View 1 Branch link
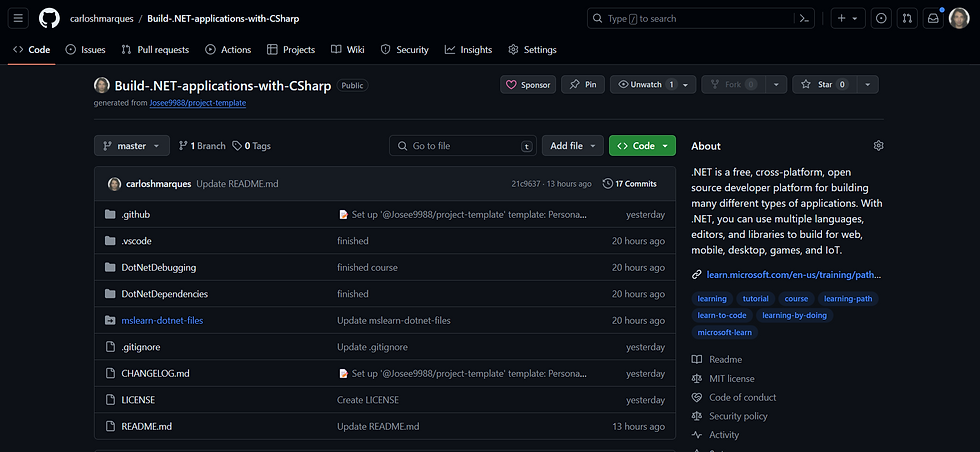Screen dimensions: 980x452 pyautogui.click(x=202, y=146)
